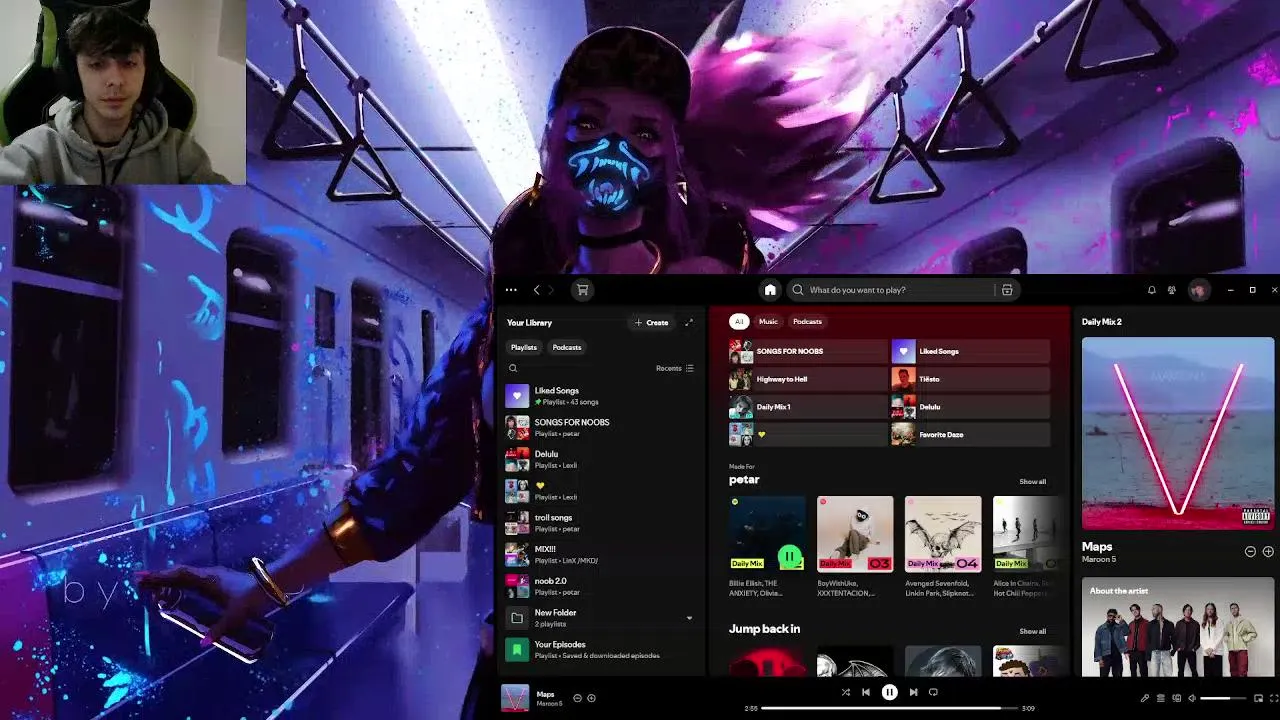Image resolution: width=1280 pixels, height=720 pixels.
Task: Open Tiësto shortcut tile
Action: point(970,379)
